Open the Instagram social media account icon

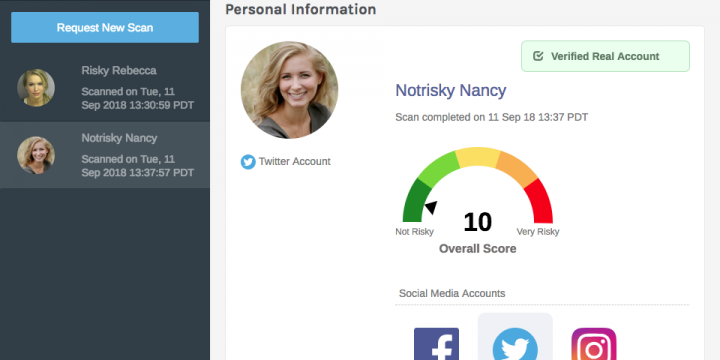coord(594,344)
